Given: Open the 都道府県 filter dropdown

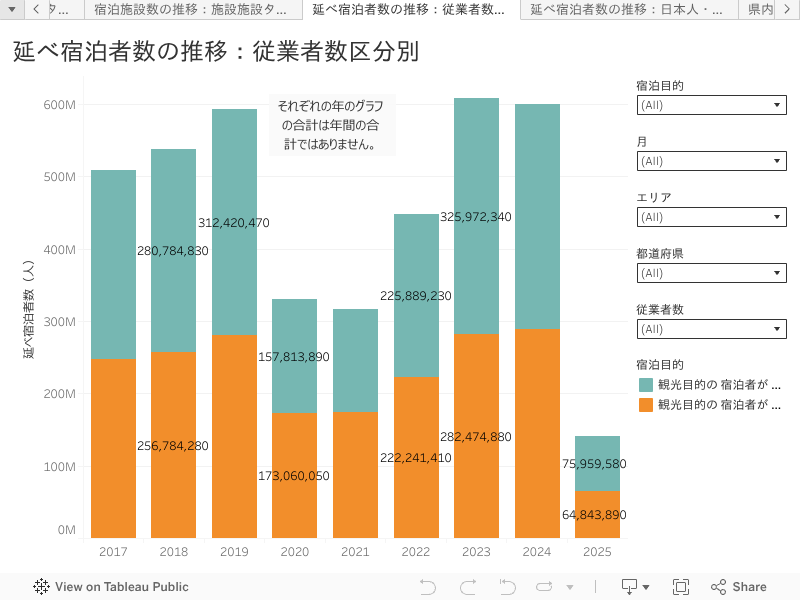Looking at the screenshot, I should tap(711, 273).
